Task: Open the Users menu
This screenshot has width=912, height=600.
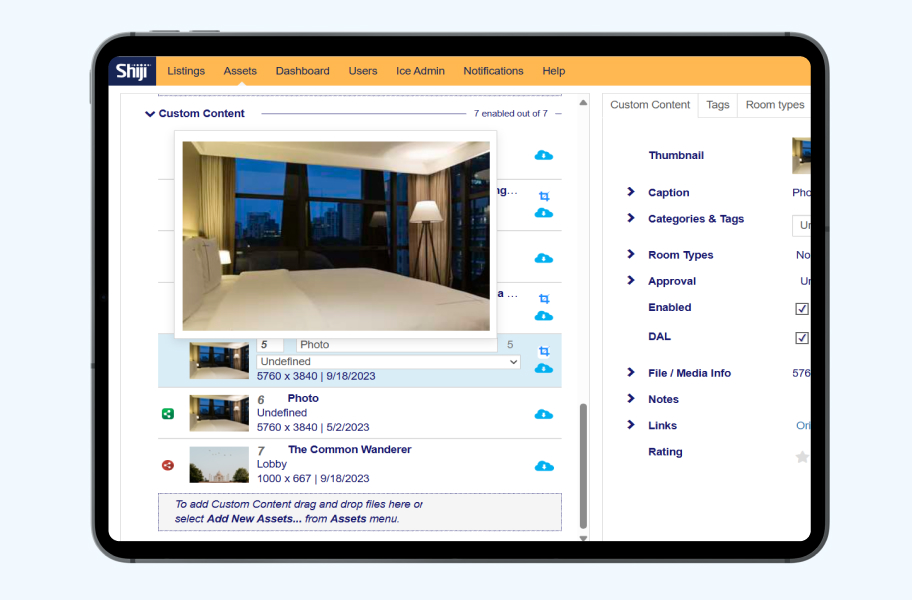Action: point(363,71)
